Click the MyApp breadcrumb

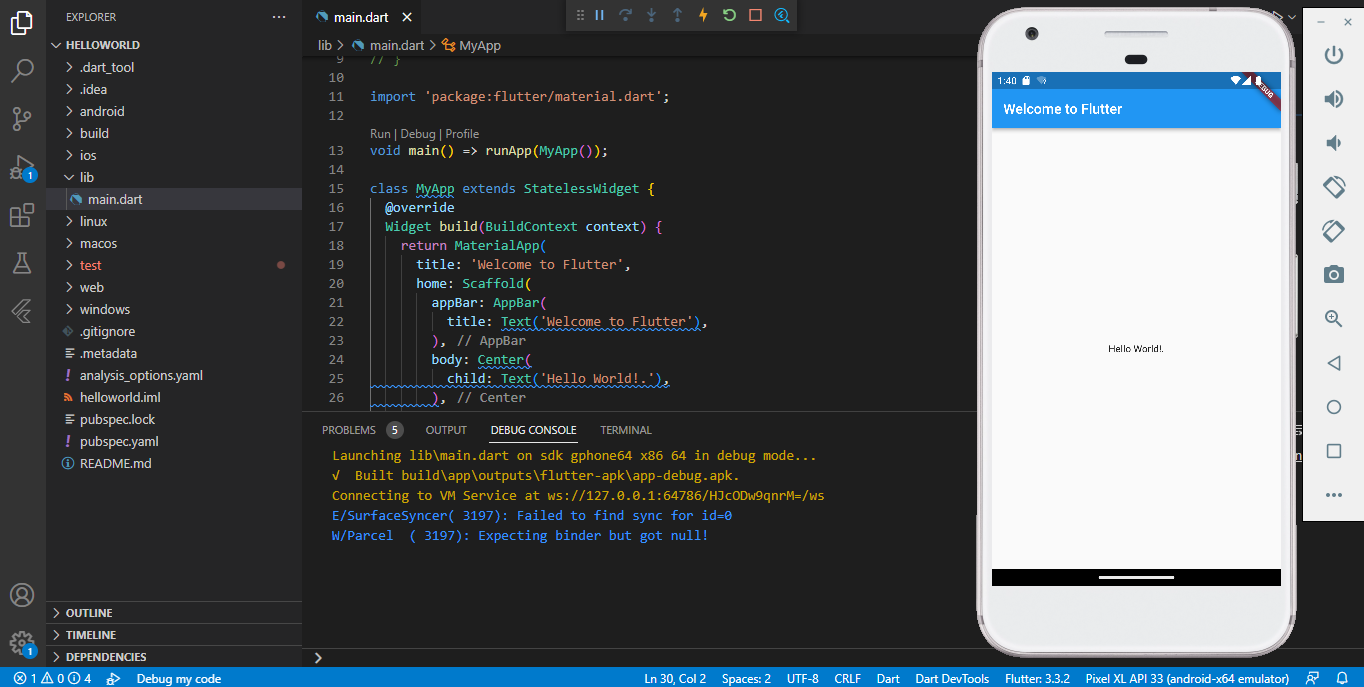coord(471,45)
